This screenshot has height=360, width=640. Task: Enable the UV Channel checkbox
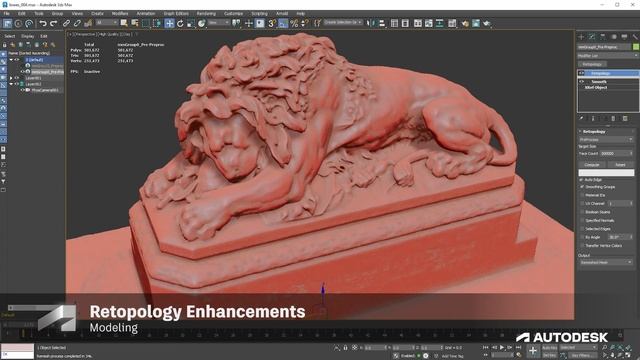(582, 203)
